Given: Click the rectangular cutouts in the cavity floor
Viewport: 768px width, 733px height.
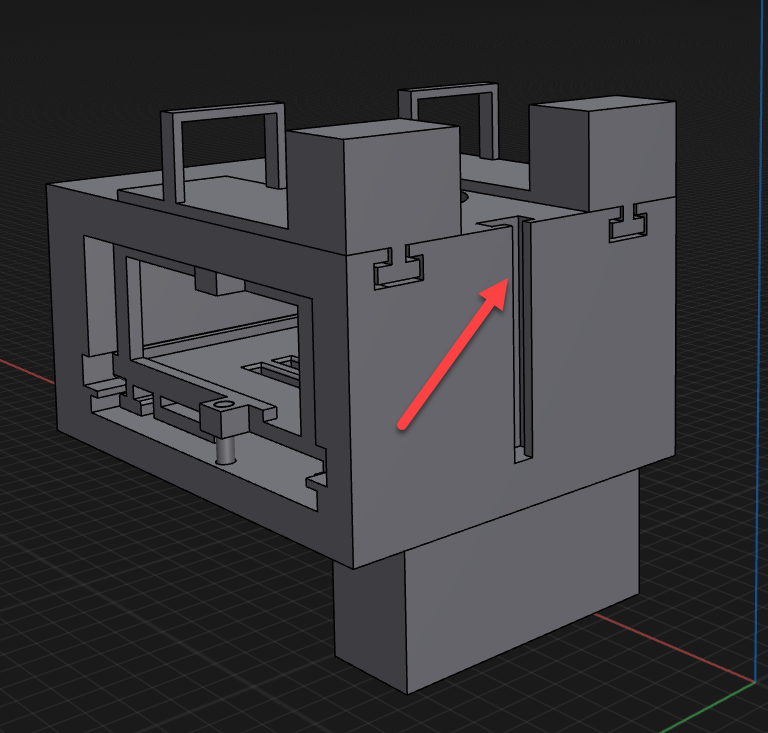Looking at the screenshot, I should click(x=280, y=366).
